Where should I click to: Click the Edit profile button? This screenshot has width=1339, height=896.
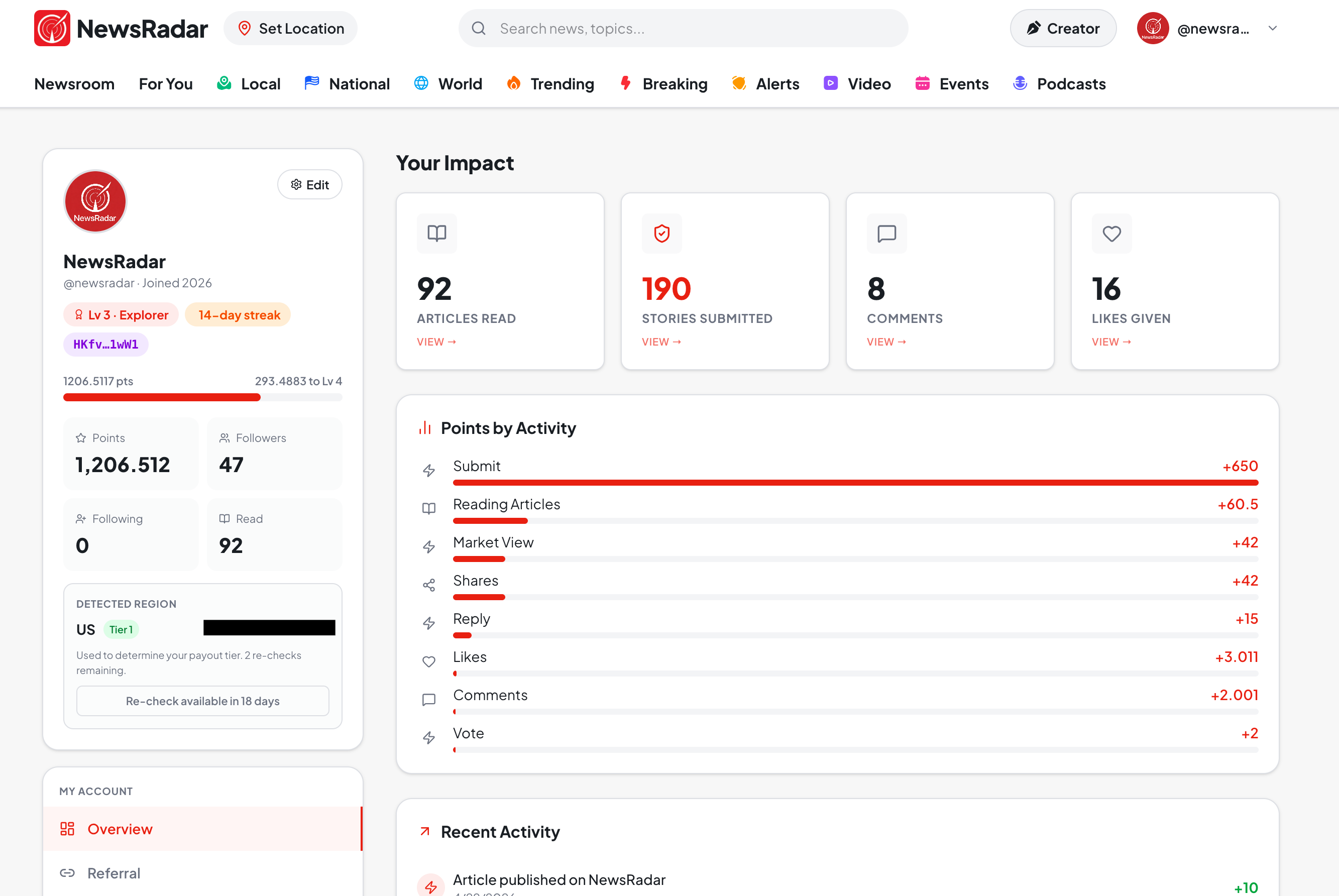[x=310, y=184]
